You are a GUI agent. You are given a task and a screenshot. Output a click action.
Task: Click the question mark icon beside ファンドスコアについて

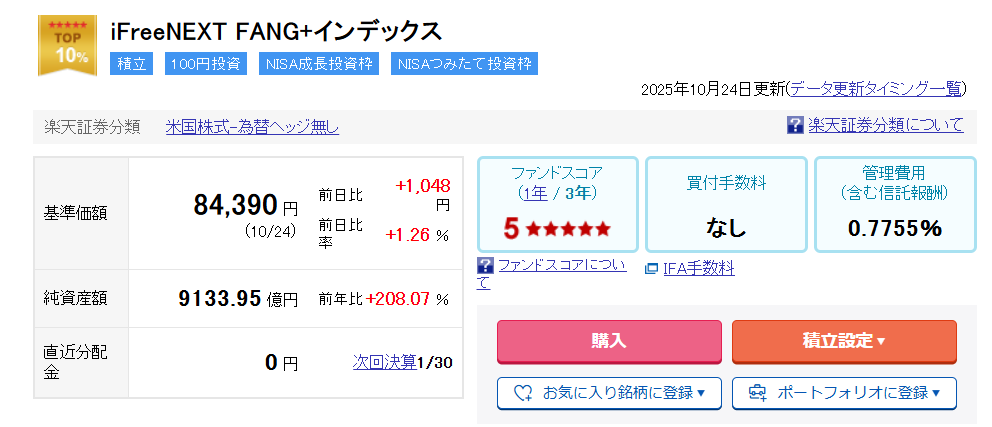click(x=485, y=265)
